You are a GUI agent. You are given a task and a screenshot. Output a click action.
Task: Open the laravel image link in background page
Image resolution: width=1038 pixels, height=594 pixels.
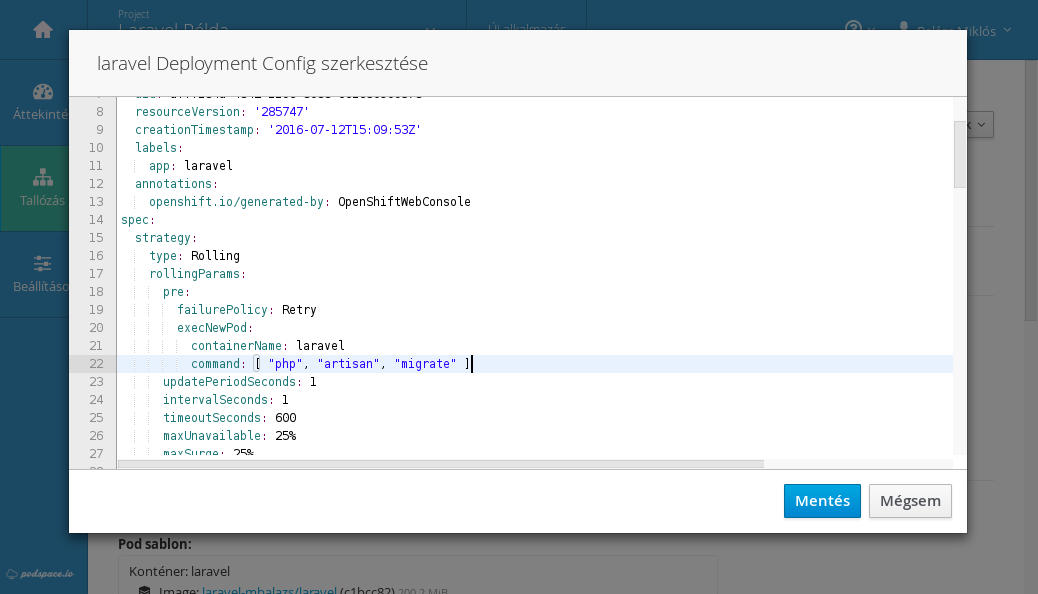click(x=269, y=589)
